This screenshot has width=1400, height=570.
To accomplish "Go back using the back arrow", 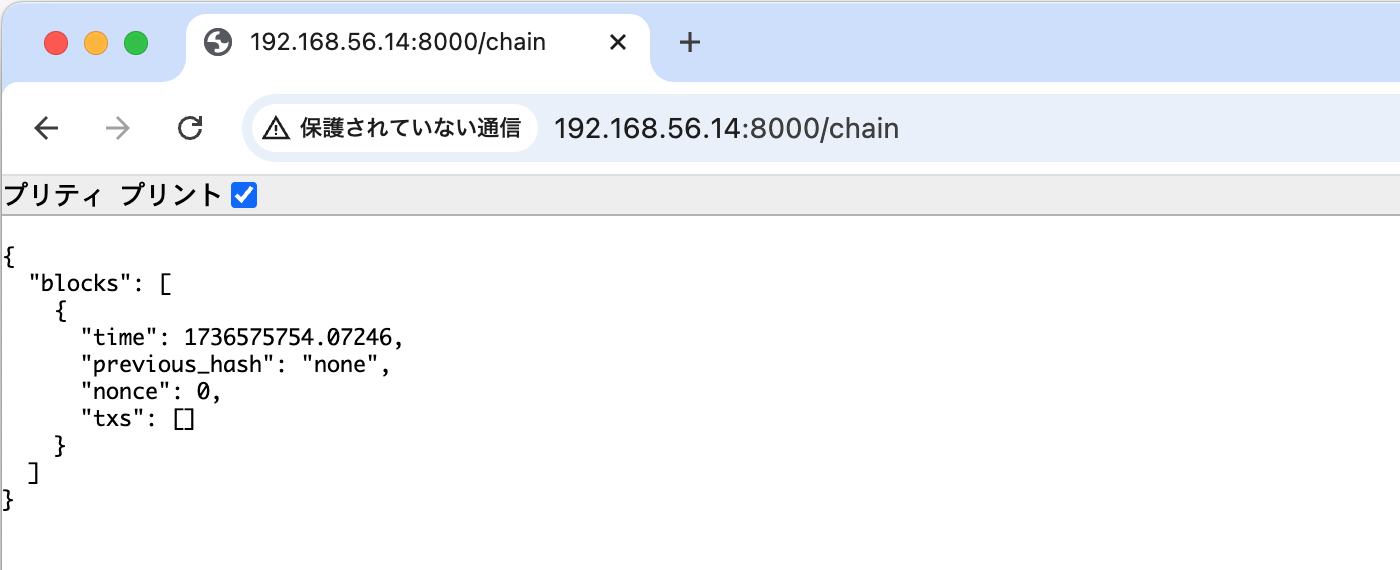I will pyautogui.click(x=47, y=128).
